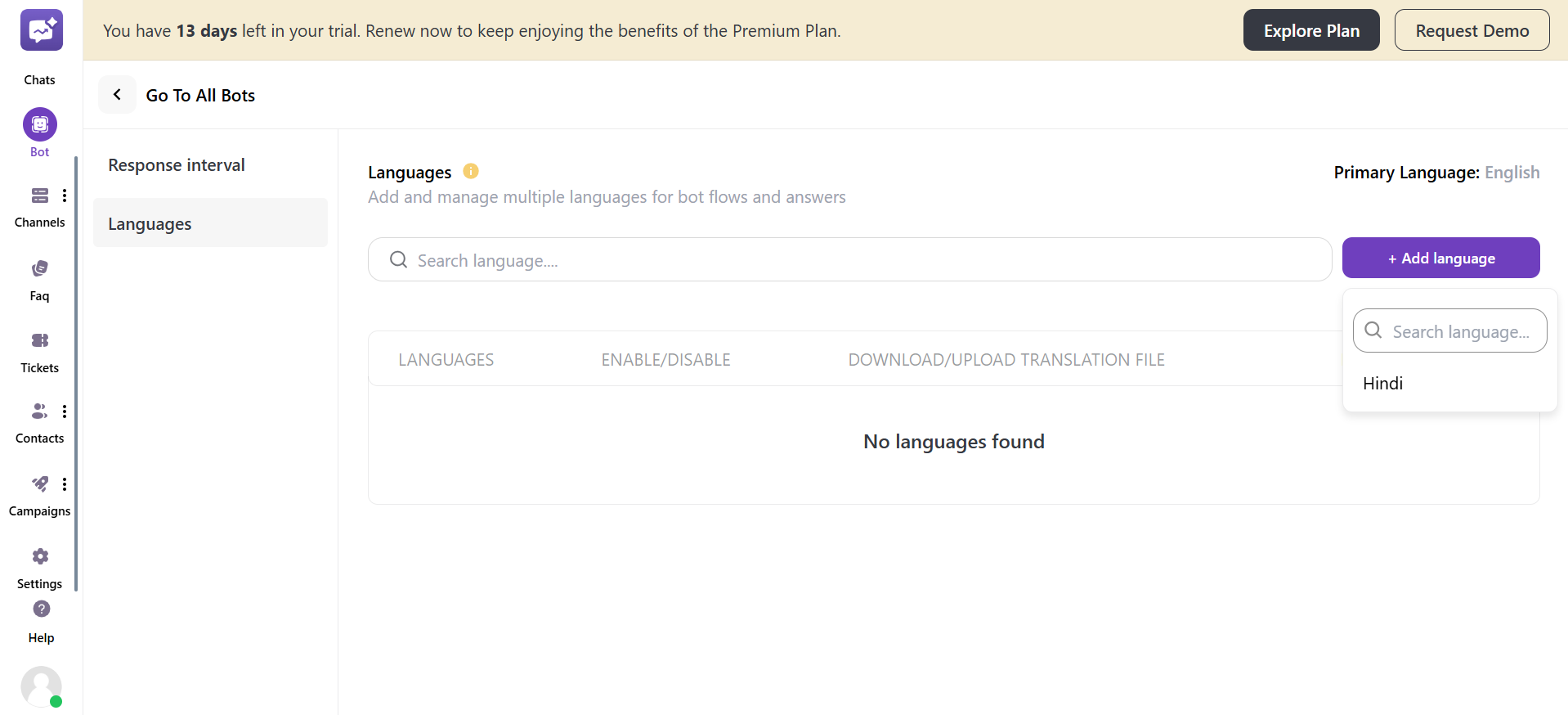This screenshot has width=1568, height=715.
Task: Open the Help question mark icon
Action: click(x=42, y=609)
